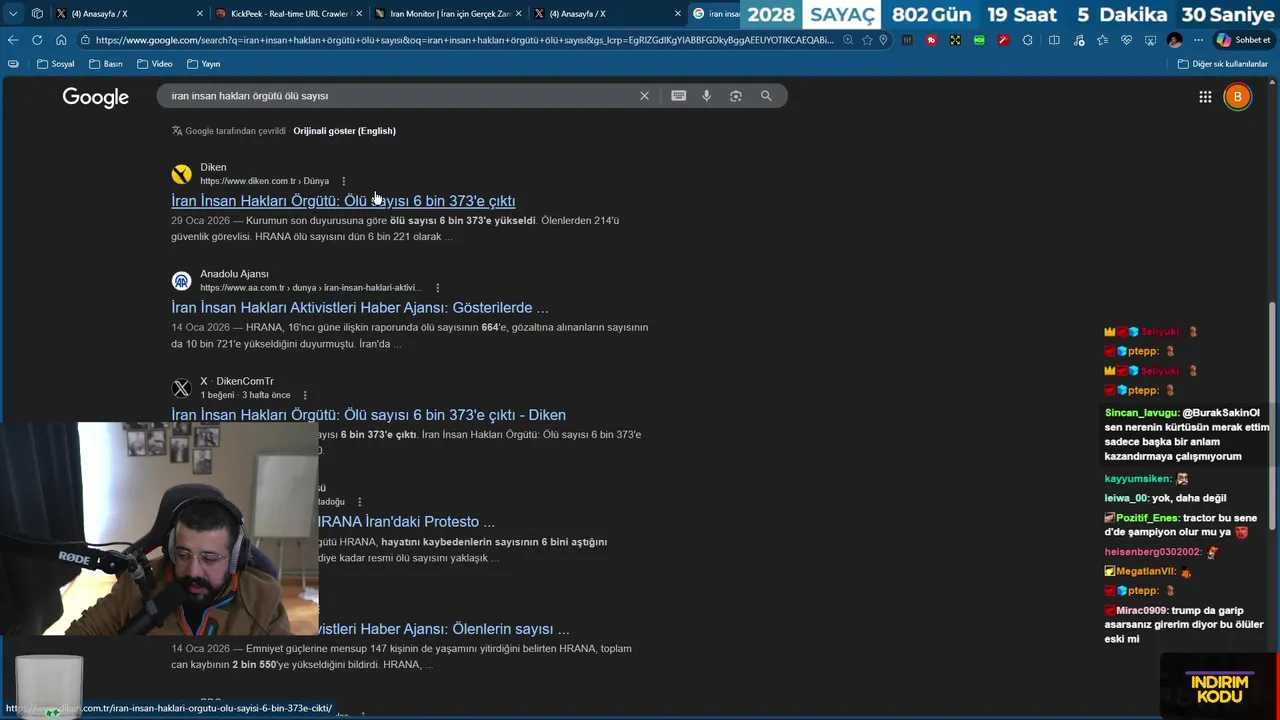Open the Copilot Sohbet et button

1243,40
